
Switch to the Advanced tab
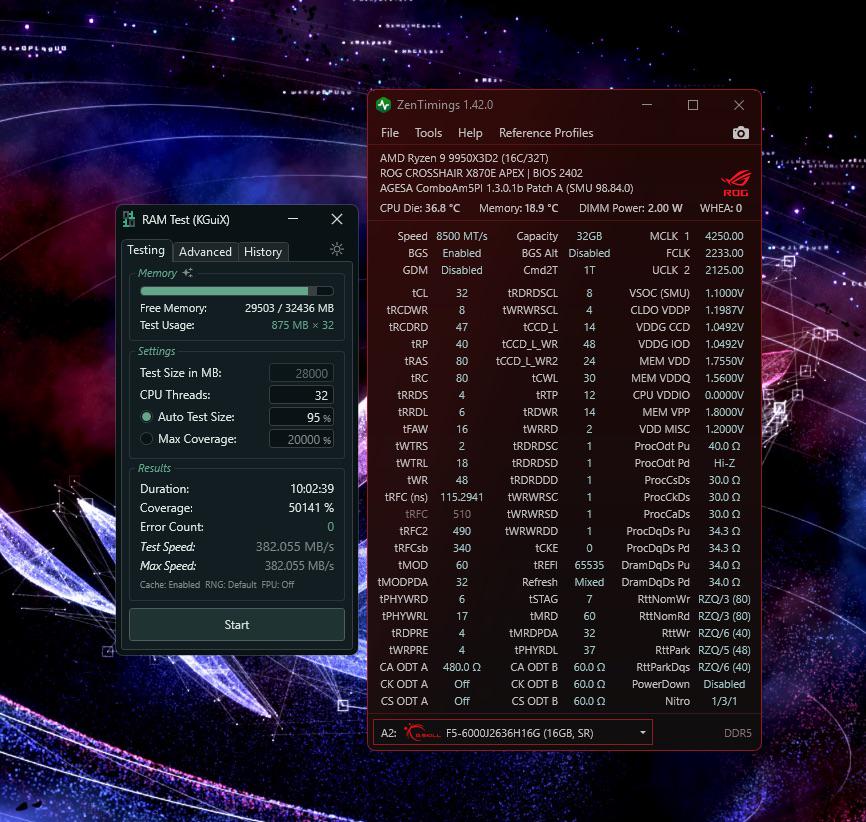coord(205,252)
